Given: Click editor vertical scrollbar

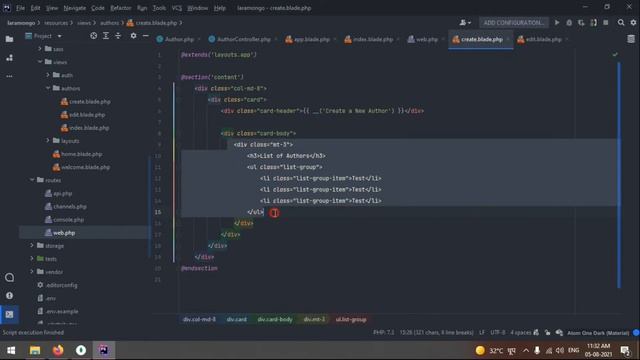Looking at the screenshot, I should [x=619, y=175].
